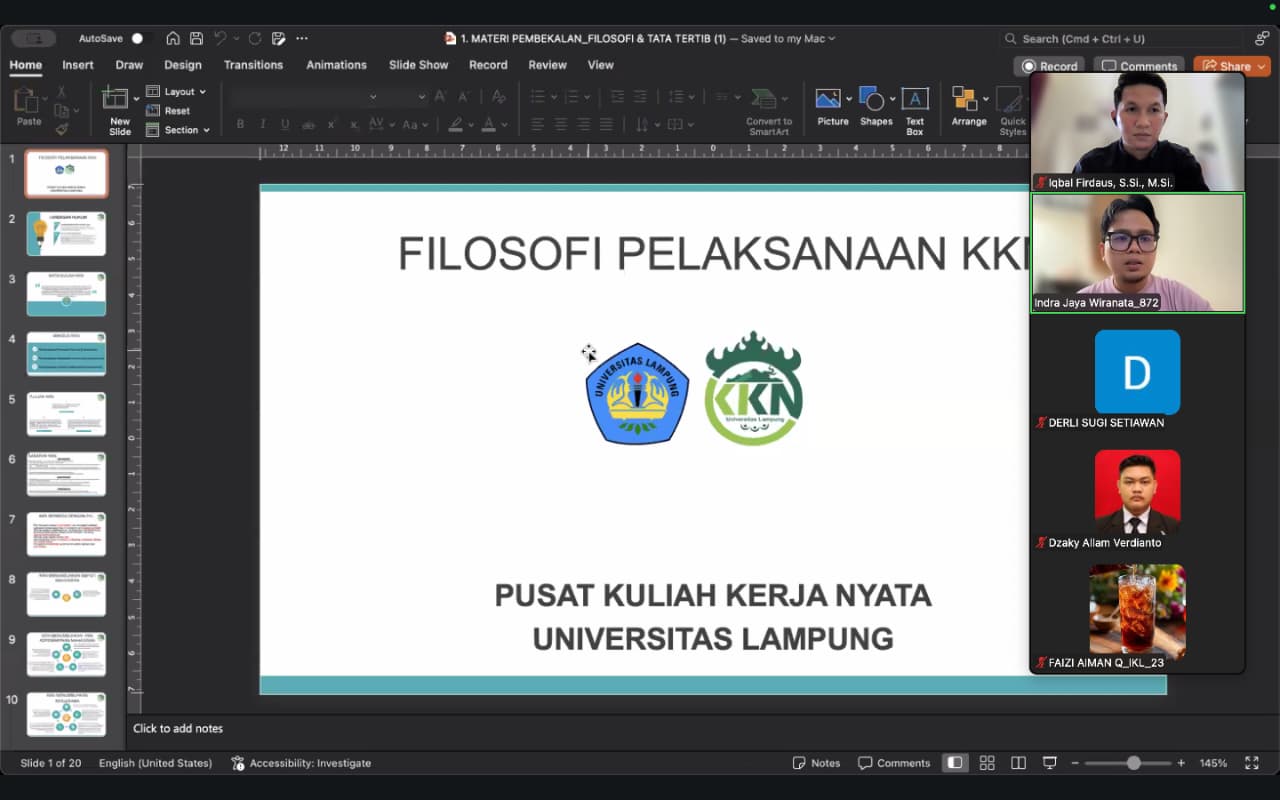Click the Reset button
This screenshot has width=1280, height=800.
click(168, 111)
